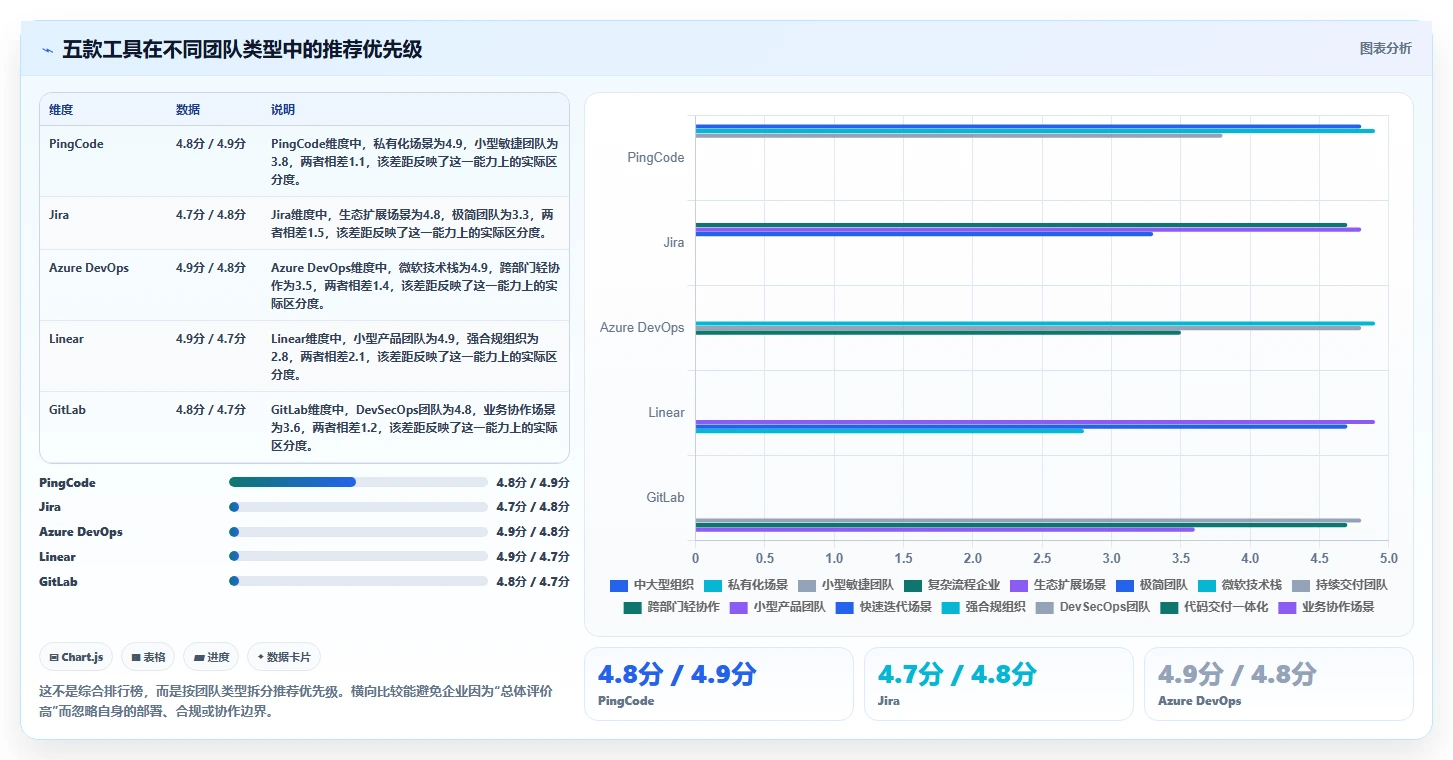Click the 2.5 x-axis tick label

(x=1042, y=558)
